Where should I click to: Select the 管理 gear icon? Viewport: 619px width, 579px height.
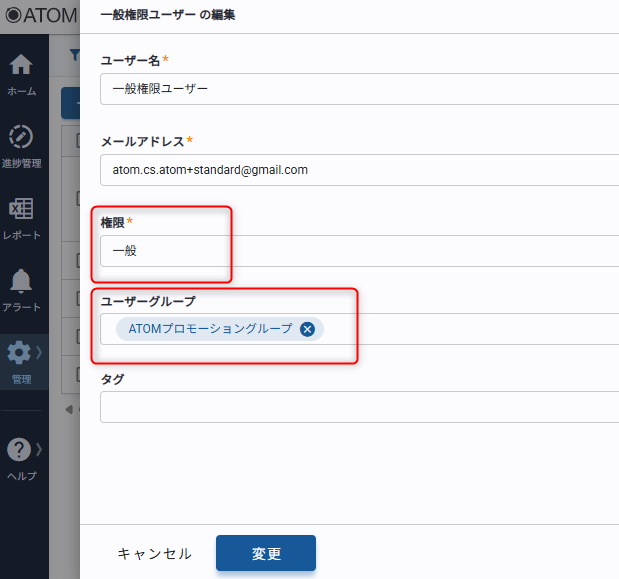18,353
